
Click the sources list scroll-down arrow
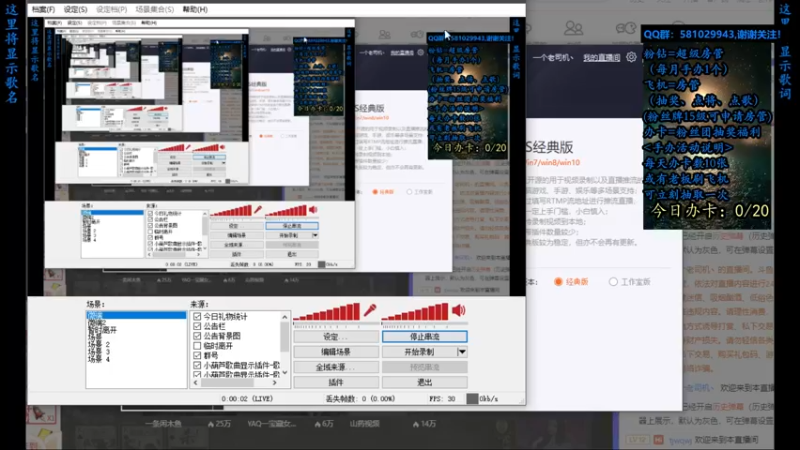(285, 373)
